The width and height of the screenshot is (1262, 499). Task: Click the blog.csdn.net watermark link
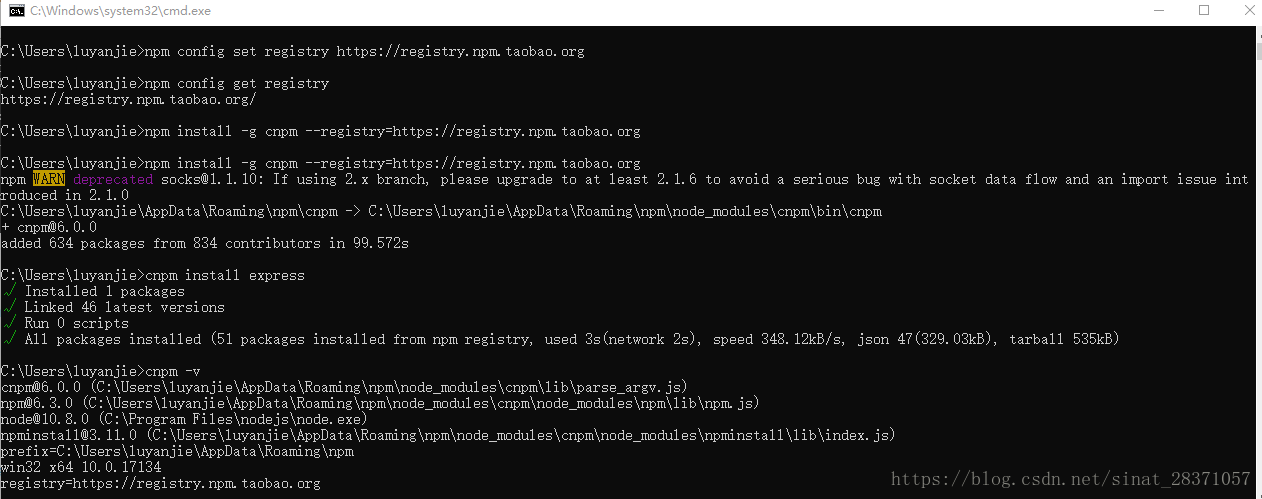tap(1070, 480)
